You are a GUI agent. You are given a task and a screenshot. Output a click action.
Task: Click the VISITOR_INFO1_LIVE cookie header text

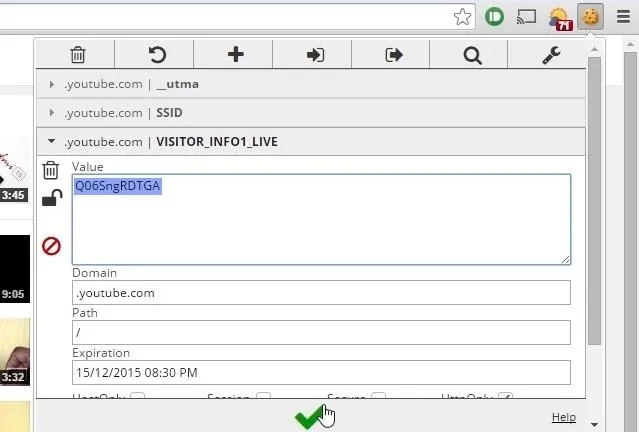[x=217, y=142]
